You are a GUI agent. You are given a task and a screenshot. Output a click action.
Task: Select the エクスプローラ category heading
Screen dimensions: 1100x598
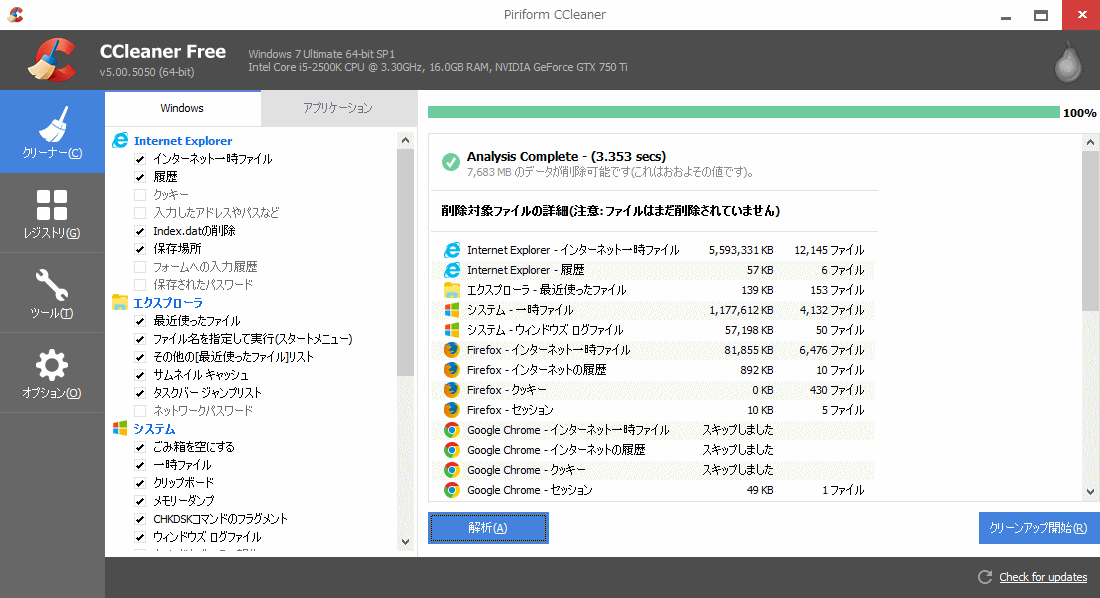click(168, 303)
